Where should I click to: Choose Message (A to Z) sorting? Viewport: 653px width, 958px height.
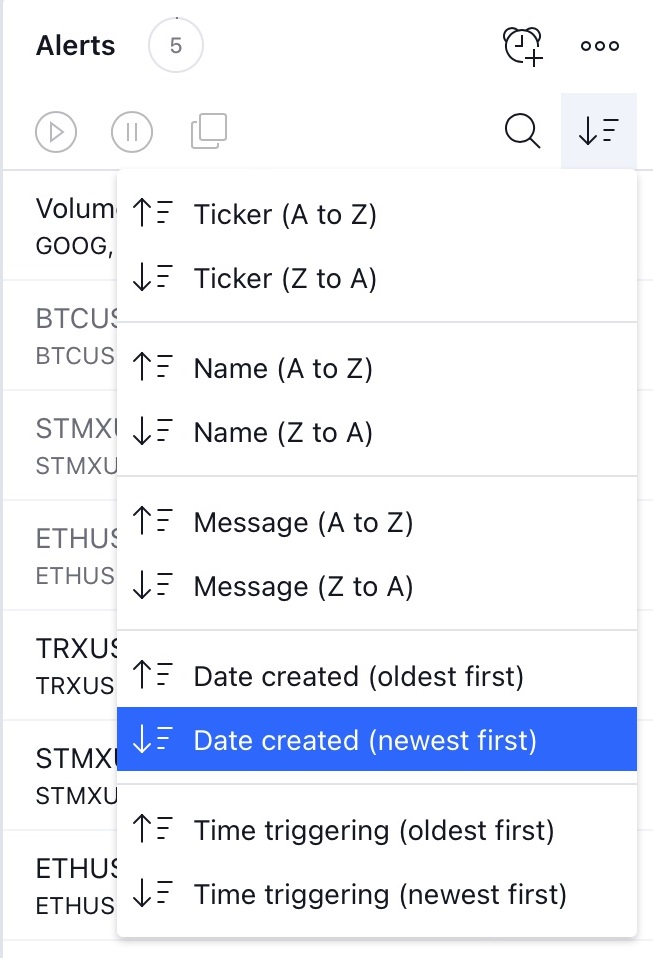pos(377,522)
